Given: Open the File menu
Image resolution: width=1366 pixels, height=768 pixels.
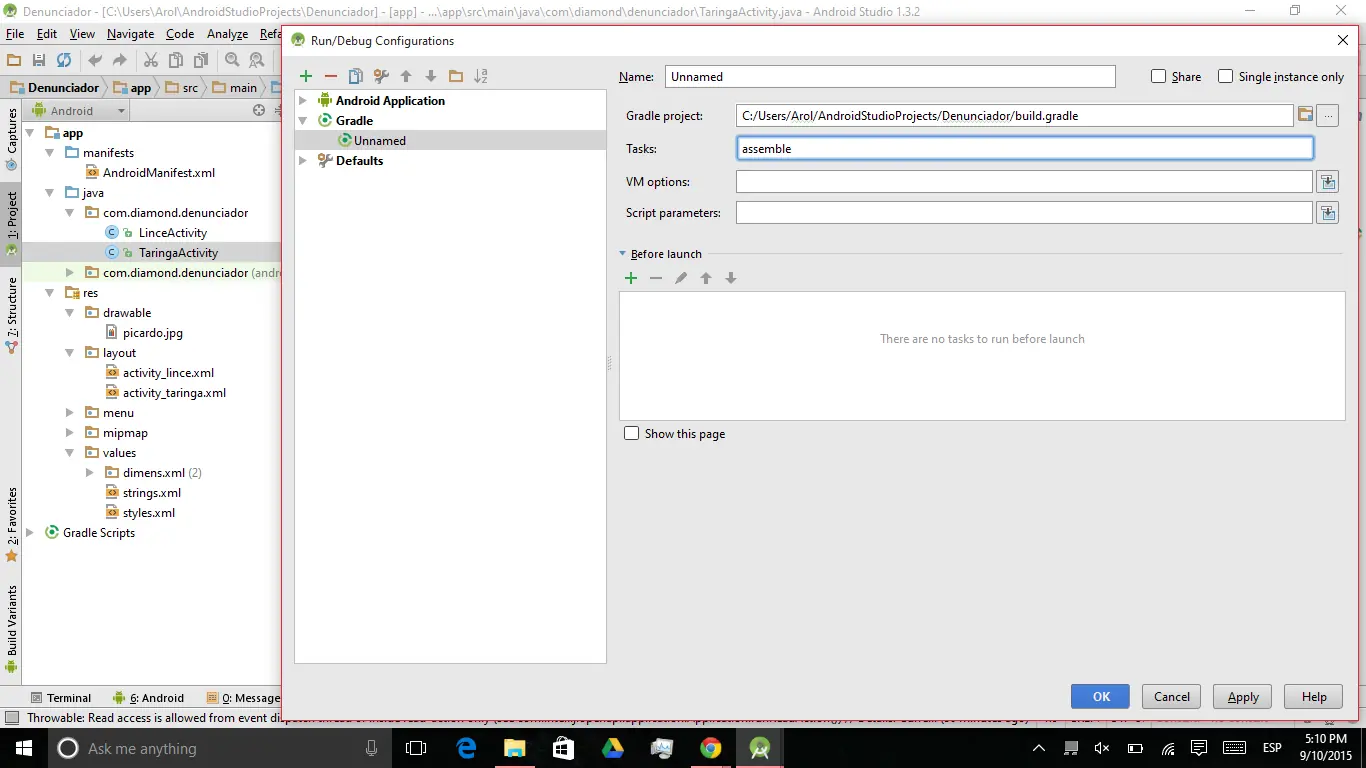Looking at the screenshot, I should click(14, 34).
